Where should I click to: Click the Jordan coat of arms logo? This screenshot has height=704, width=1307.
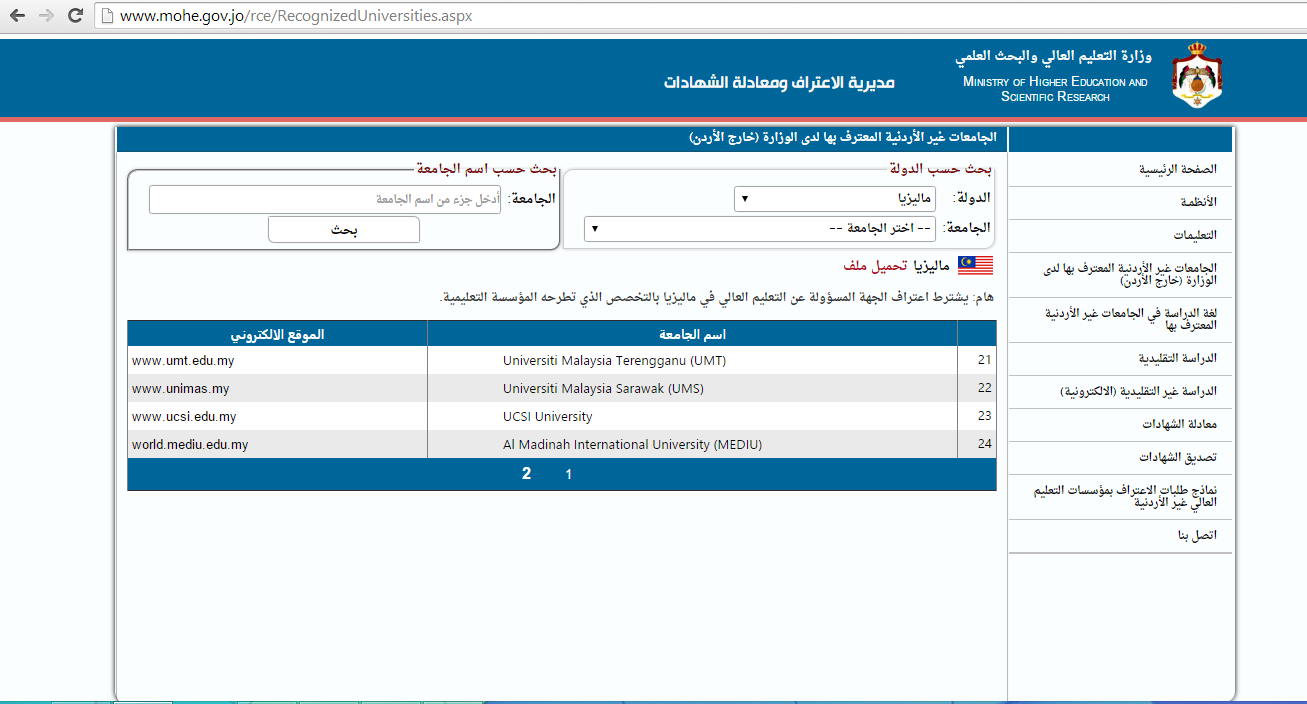[1197, 76]
